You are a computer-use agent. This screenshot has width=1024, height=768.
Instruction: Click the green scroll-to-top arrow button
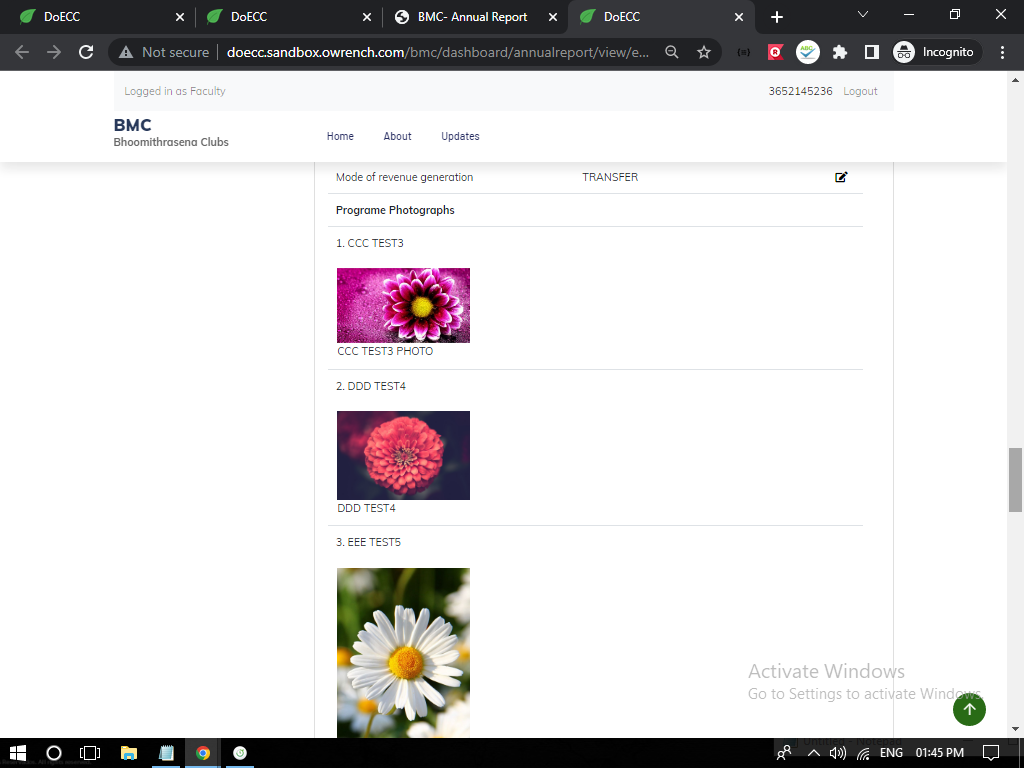(x=969, y=709)
